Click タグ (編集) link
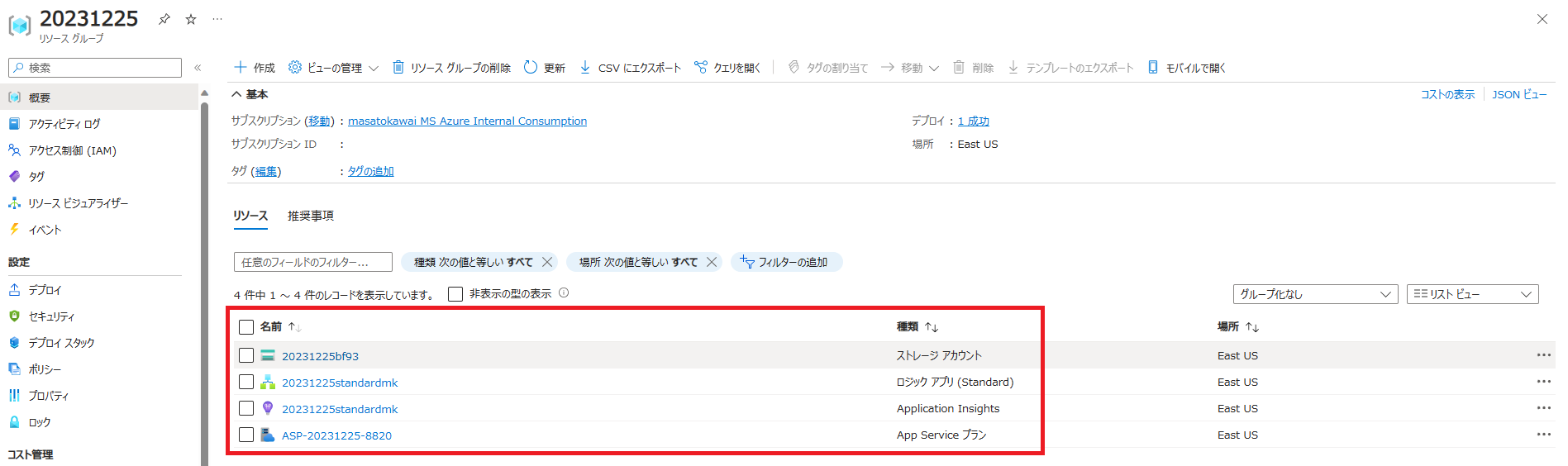The image size is (1568, 466). (266, 171)
